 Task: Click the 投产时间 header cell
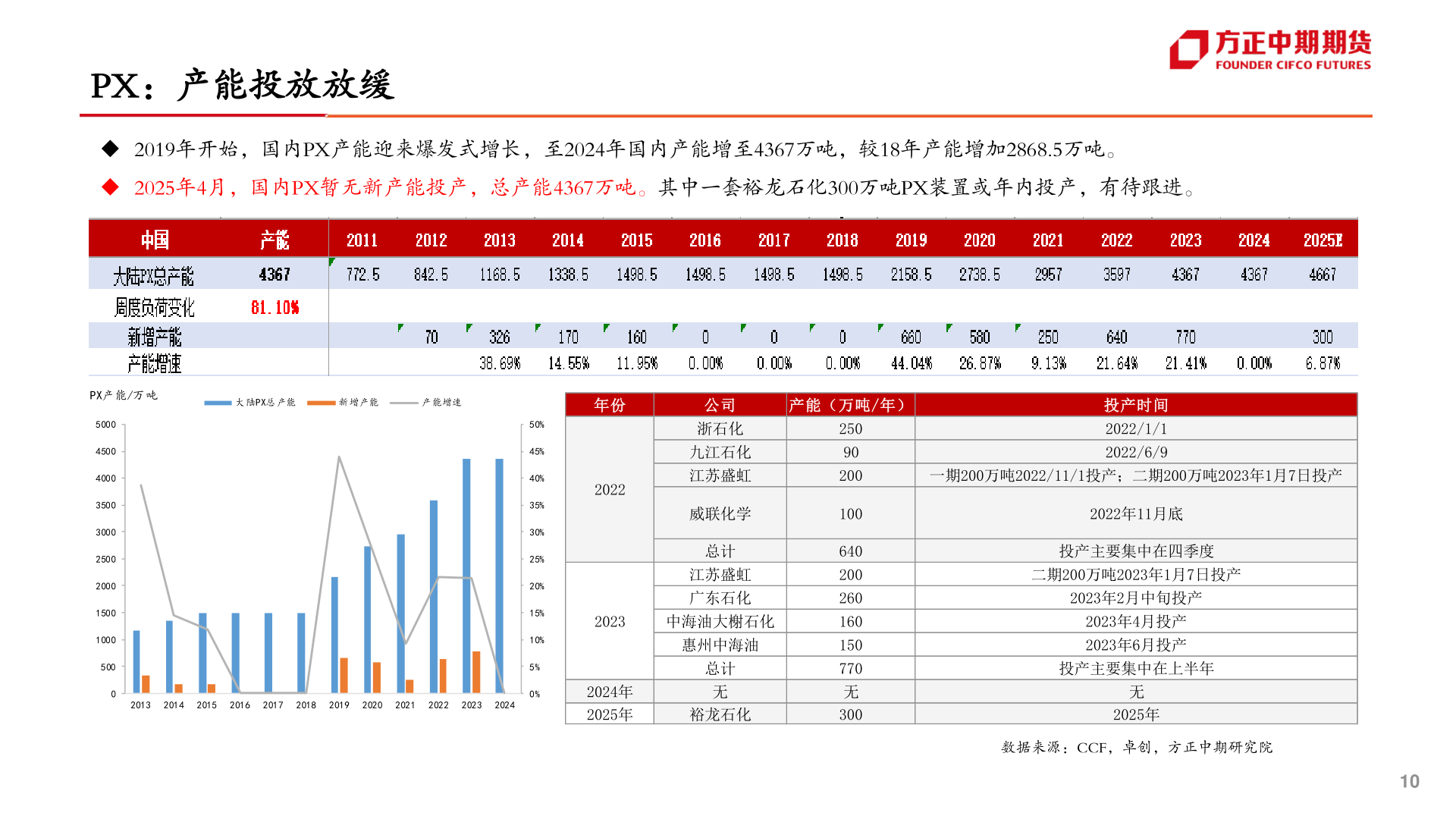(1136, 405)
